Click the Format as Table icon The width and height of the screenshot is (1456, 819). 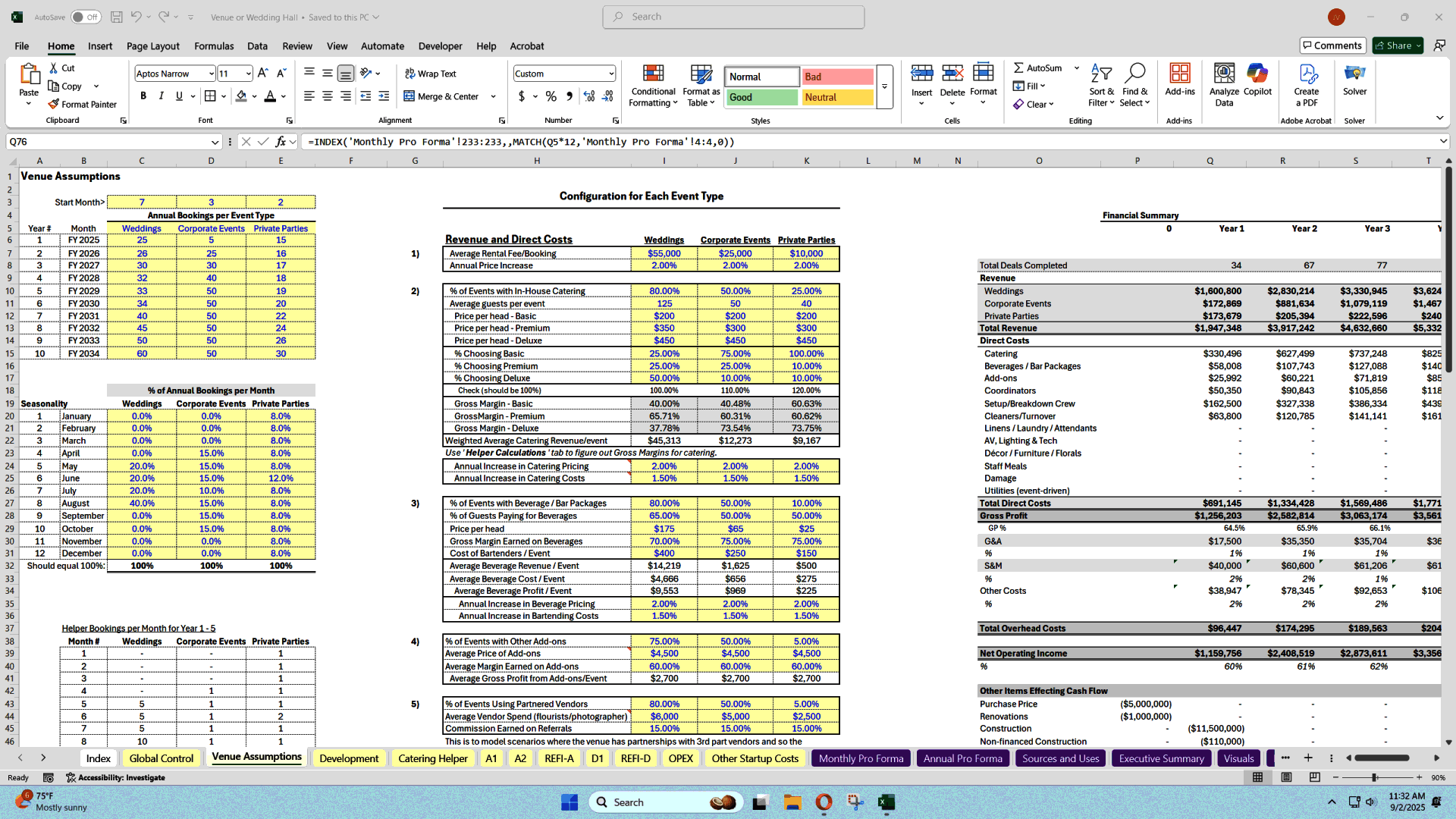tap(701, 74)
